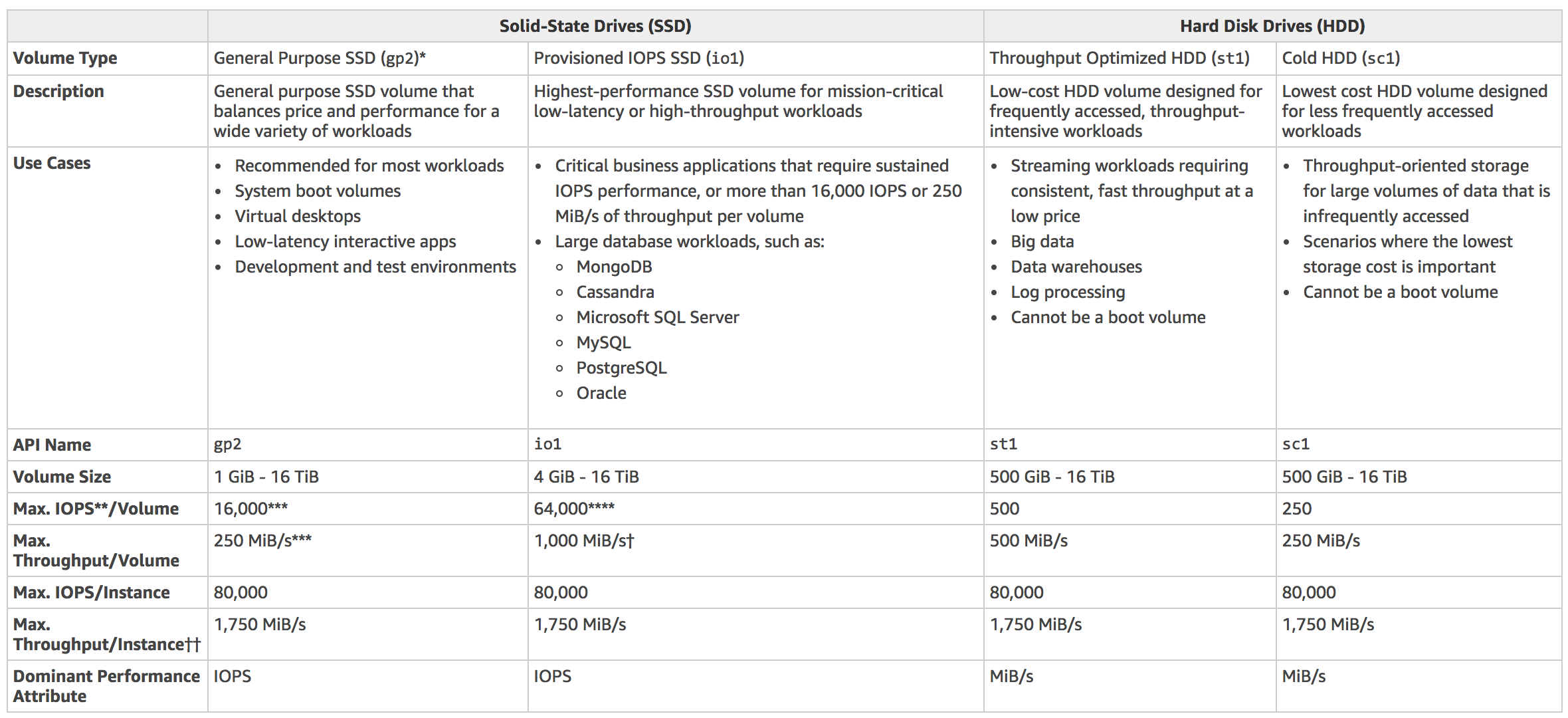Click the Lowest cost HDD volume description
1568x718 pixels.
tap(1415, 111)
